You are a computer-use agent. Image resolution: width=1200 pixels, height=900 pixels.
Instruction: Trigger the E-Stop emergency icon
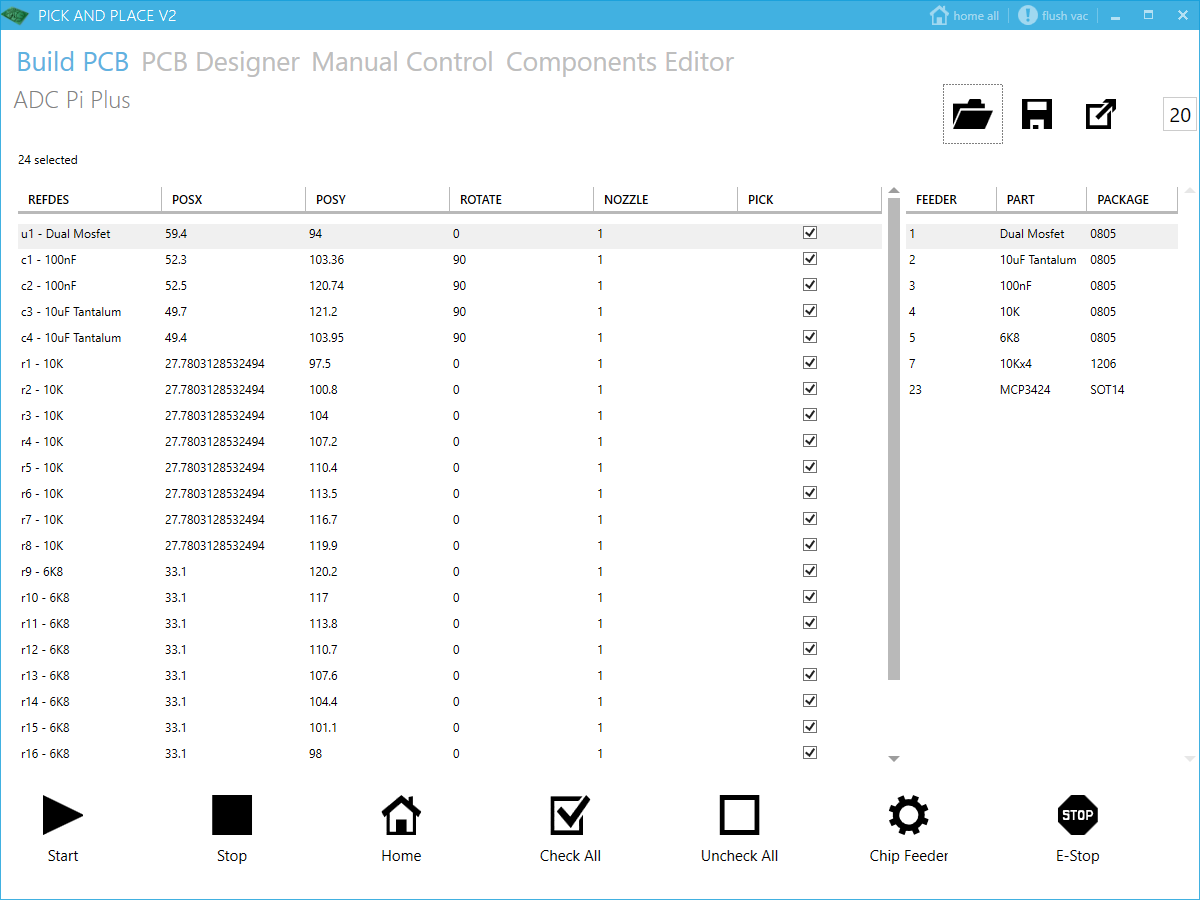click(x=1077, y=815)
